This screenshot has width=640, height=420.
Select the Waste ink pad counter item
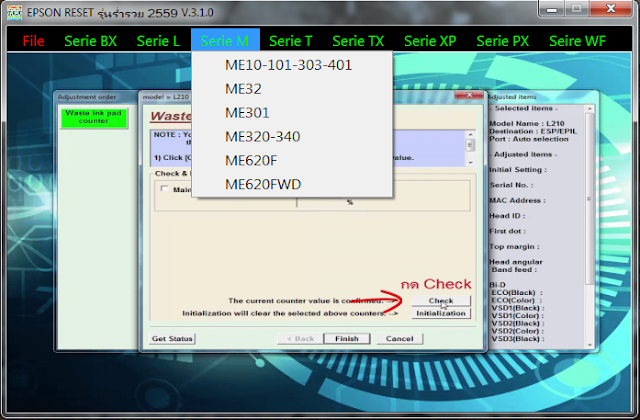point(93,118)
